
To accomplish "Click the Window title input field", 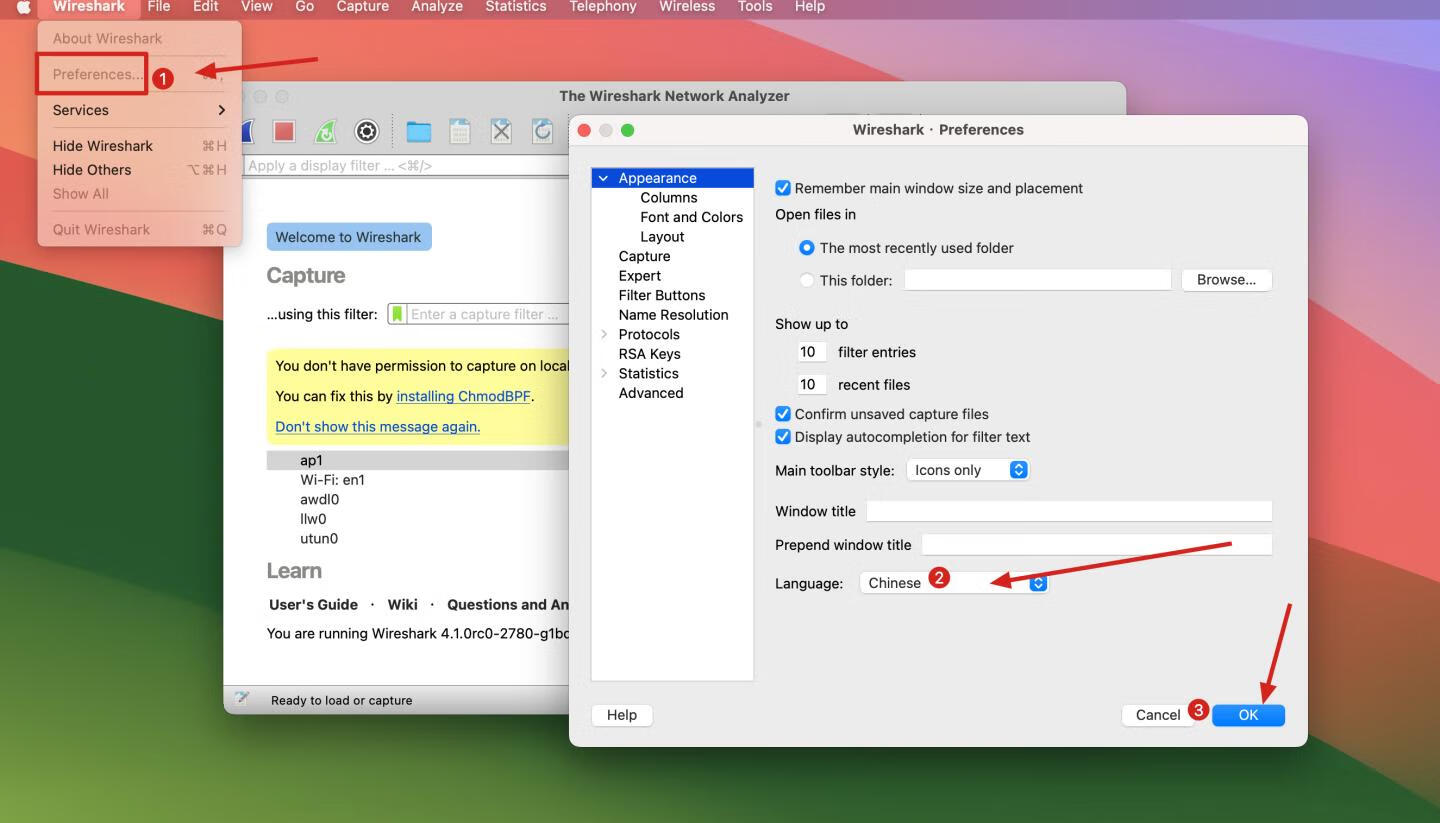I will click(x=1069, y=511).
